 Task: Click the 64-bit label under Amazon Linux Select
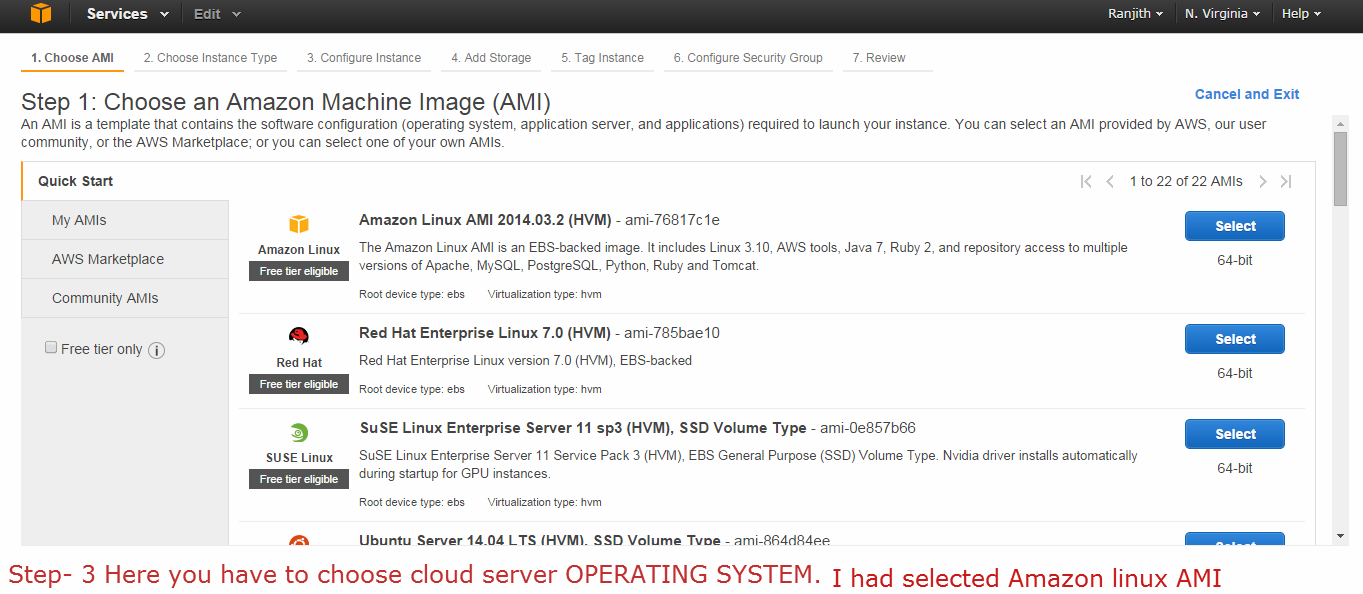click(x=1235, y=260)
